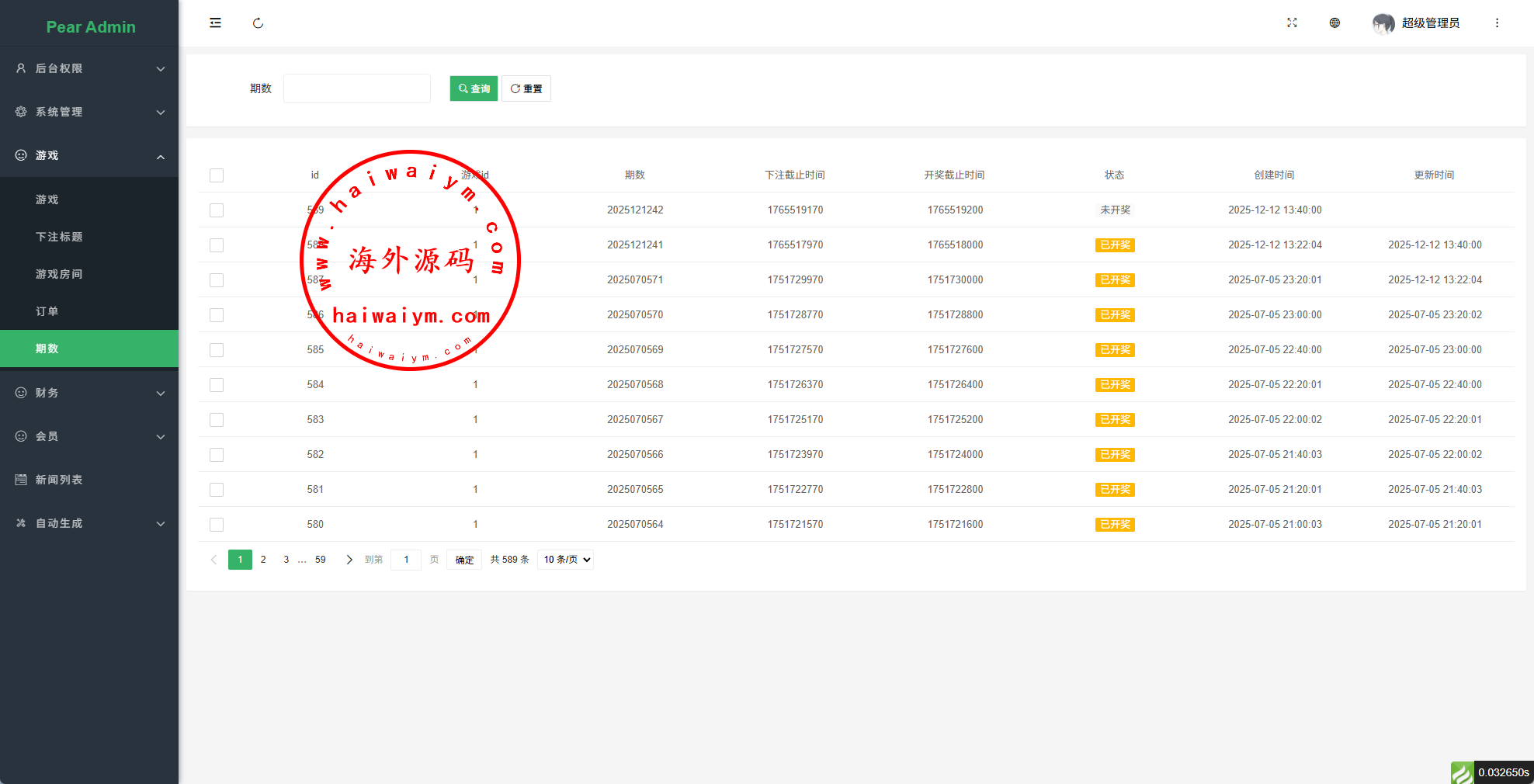Click the sidebar collapse menu icon
1534x784 pixels.
click(215, 23)
